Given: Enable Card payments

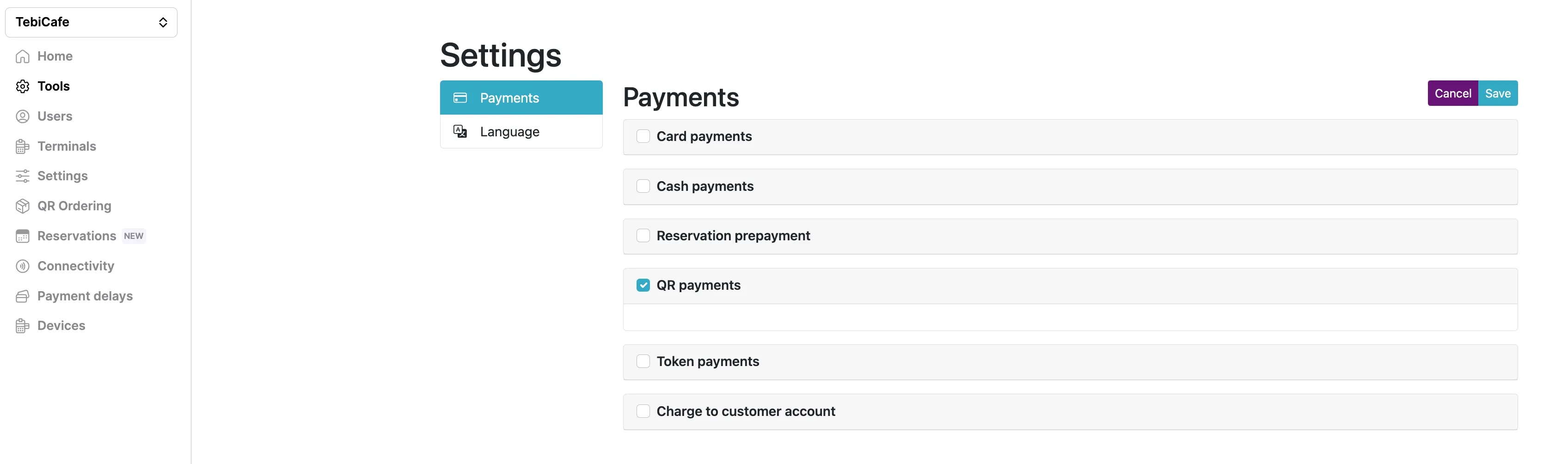Looking at the screenshot, I should [643, 136].
